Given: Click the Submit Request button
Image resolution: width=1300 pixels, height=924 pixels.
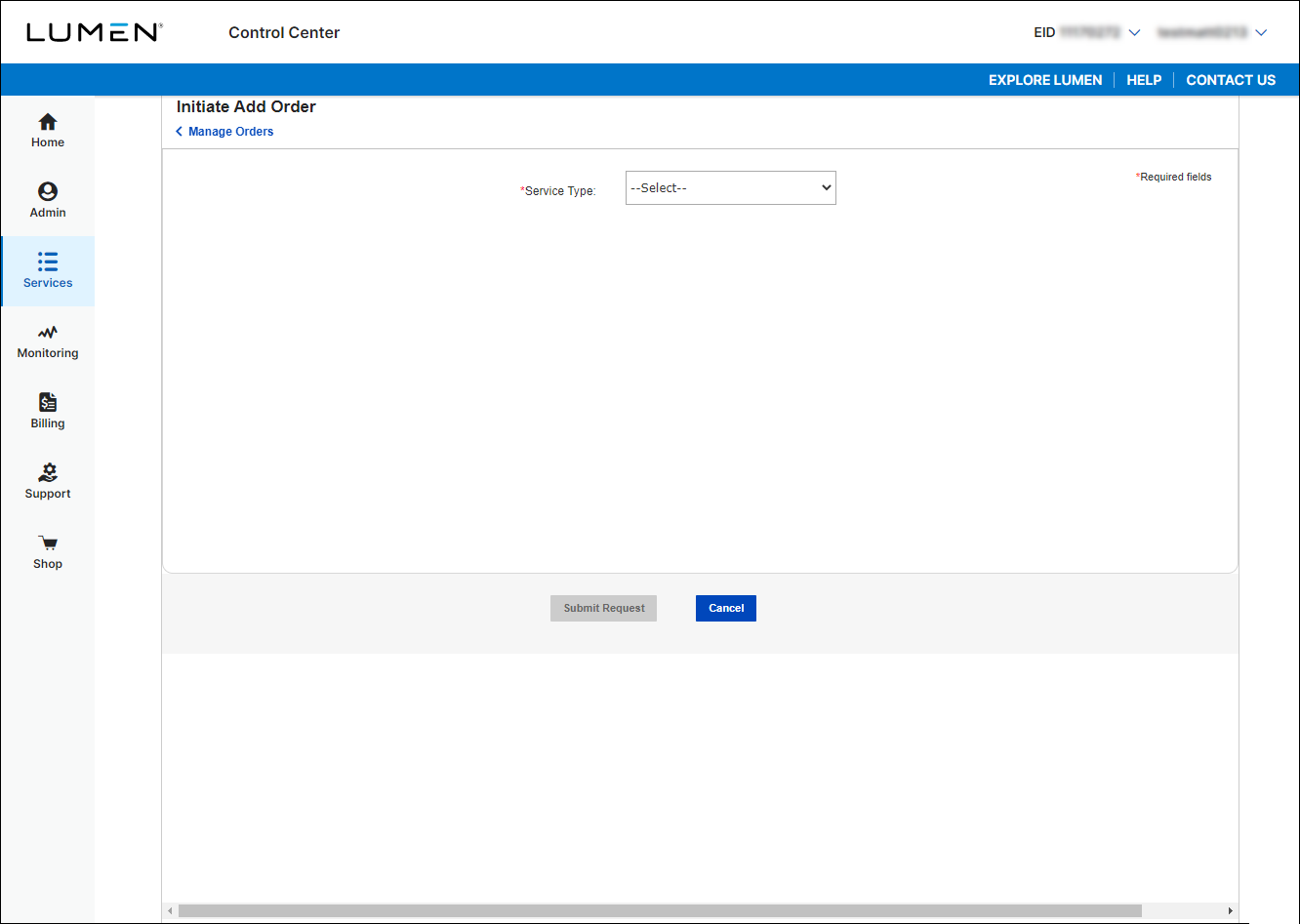Looking at the screenshot, I should pyautogui.click(x=604, y=608).
